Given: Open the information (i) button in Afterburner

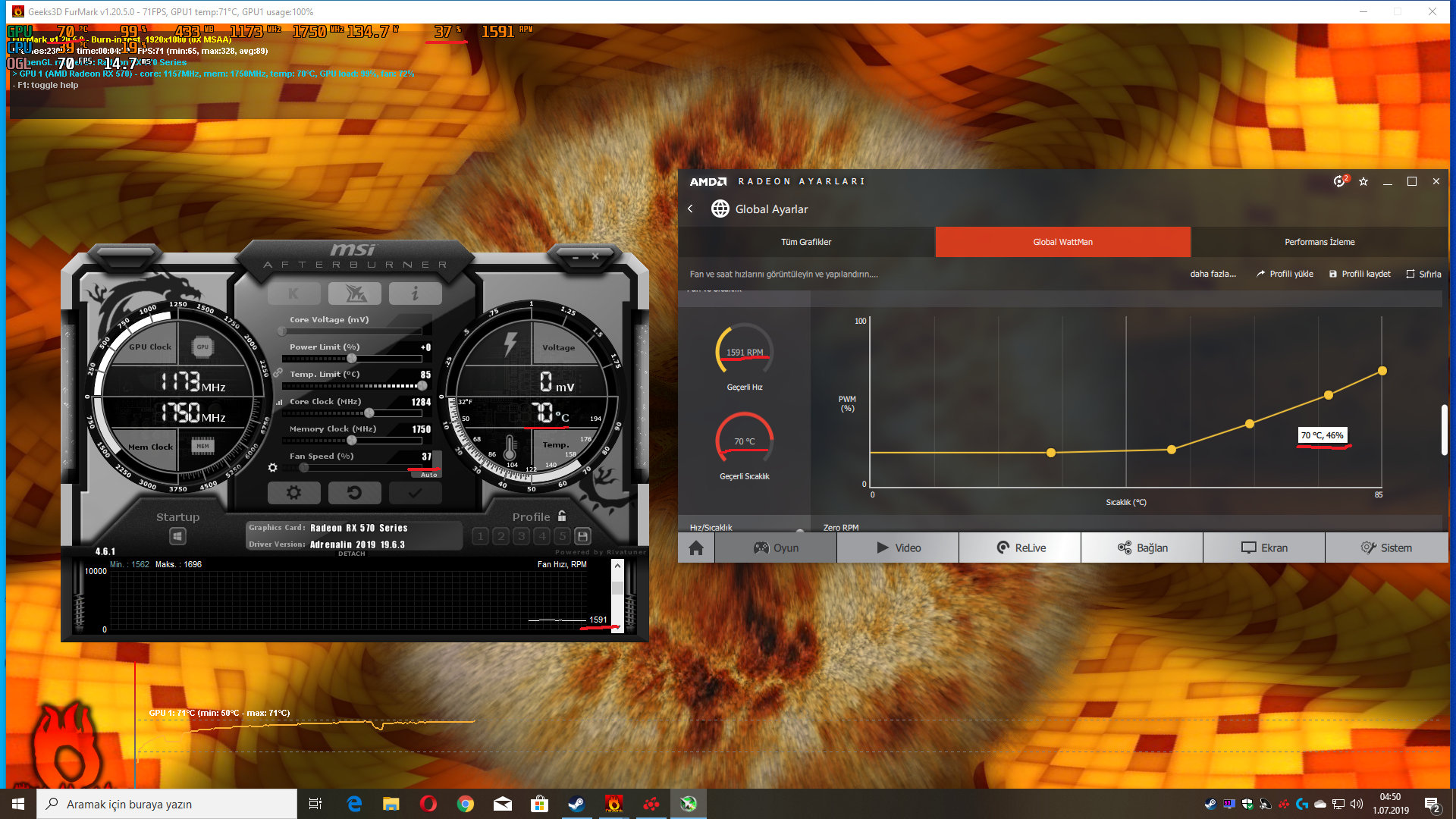Looking at the screenshot, I should click(415, 293).
